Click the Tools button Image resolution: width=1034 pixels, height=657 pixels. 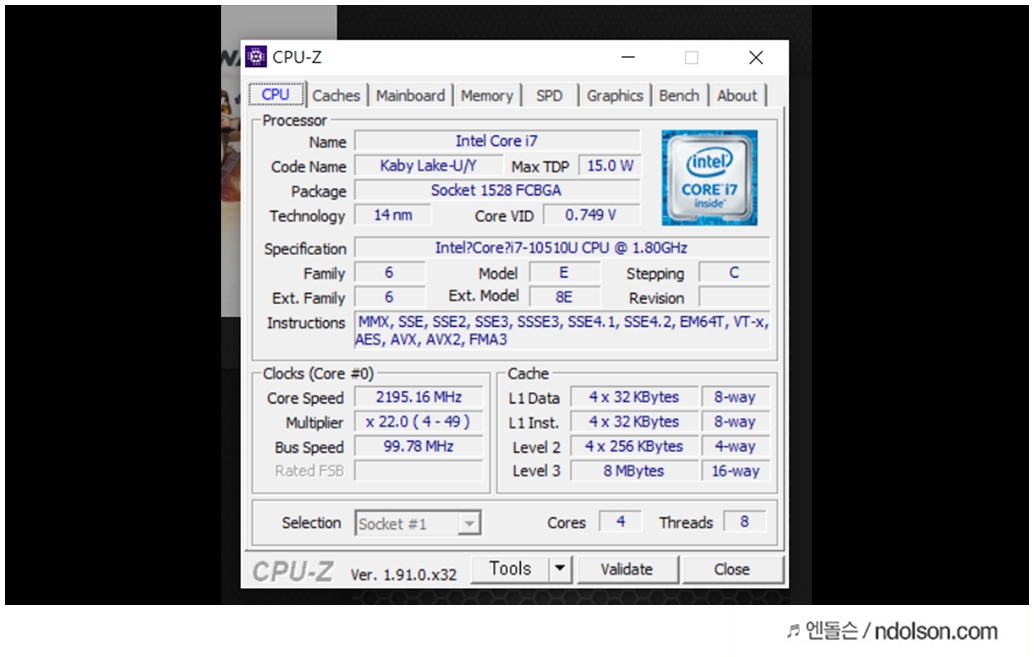click(510, 569)
